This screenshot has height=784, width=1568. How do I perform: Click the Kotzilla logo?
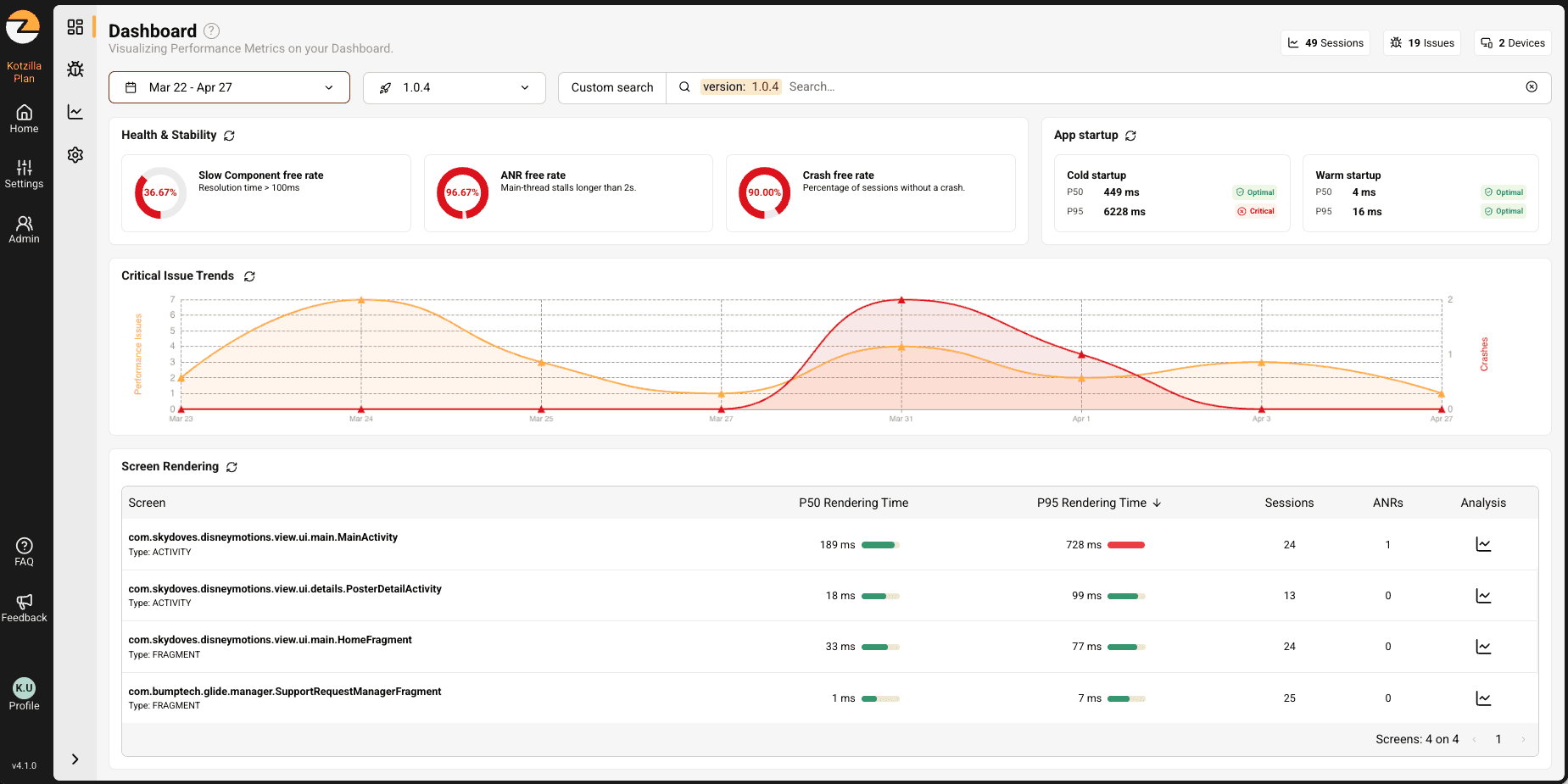pyautogui.click(x=23, y=27)
